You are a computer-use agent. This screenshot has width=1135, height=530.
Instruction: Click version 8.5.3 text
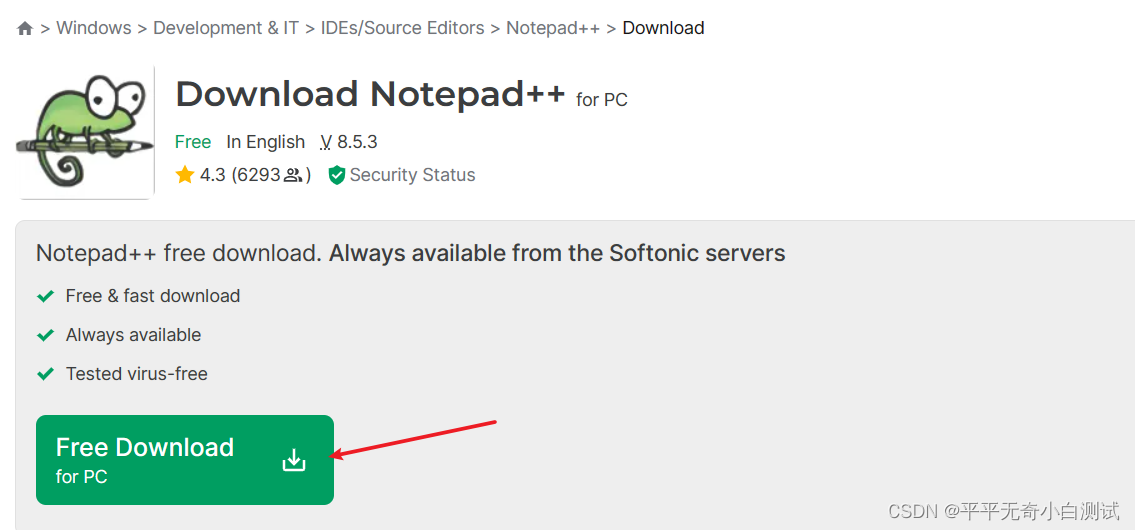(x=357, y=142)
